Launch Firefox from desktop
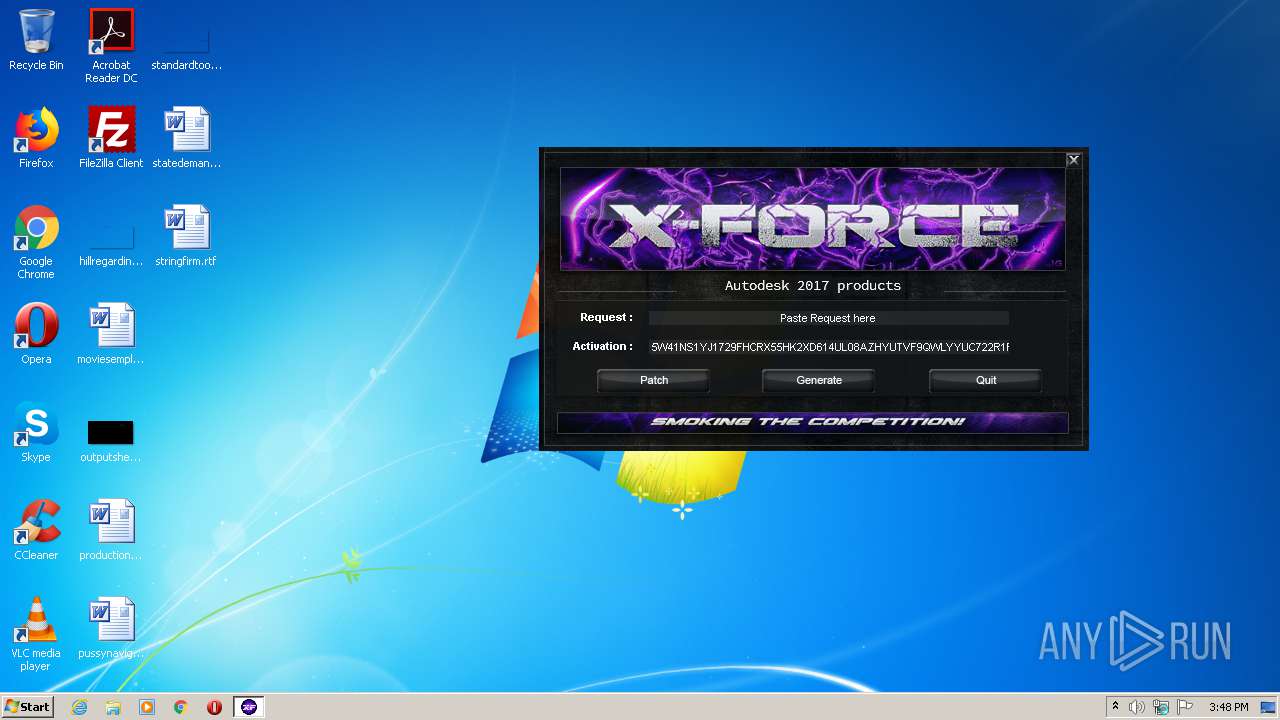Viewport: 1280px width, 720px height. point(36,138)
